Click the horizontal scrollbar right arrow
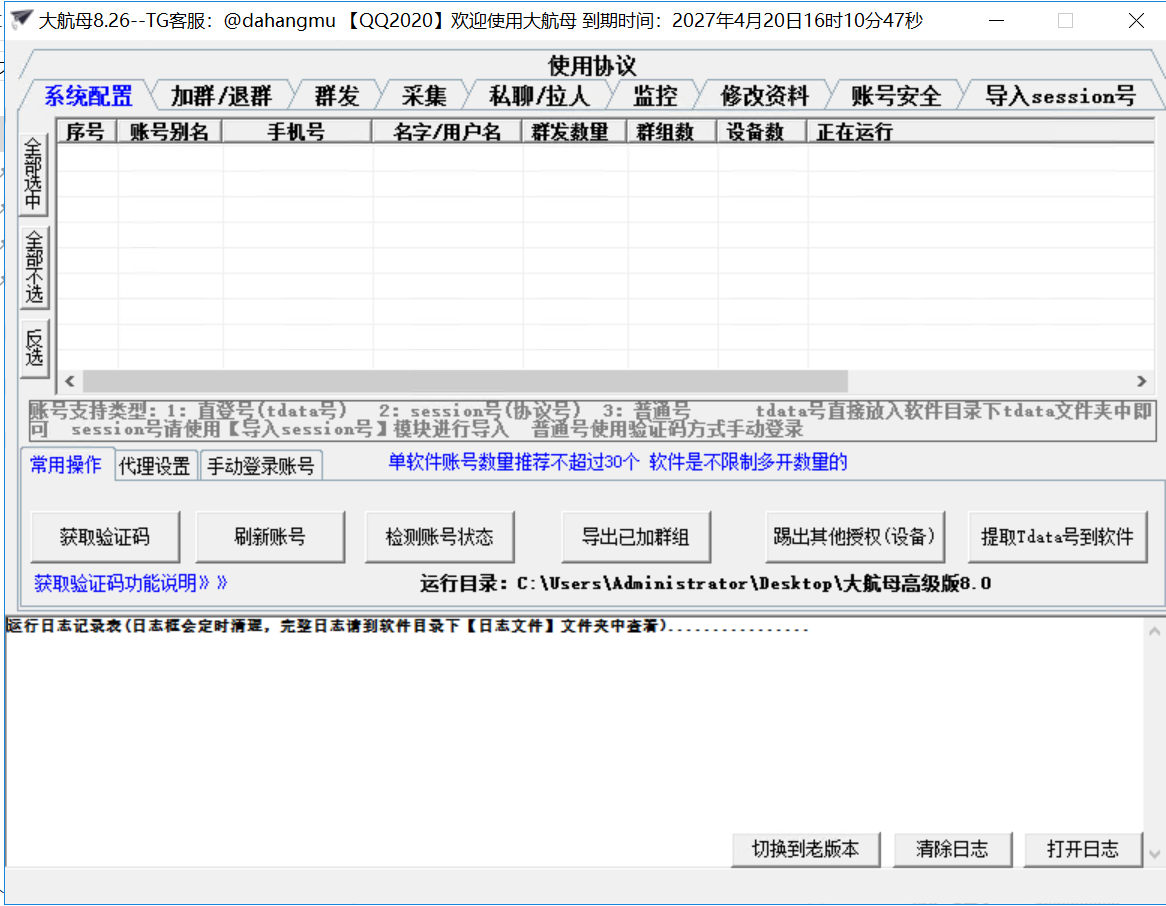 tap(1142, 381)
